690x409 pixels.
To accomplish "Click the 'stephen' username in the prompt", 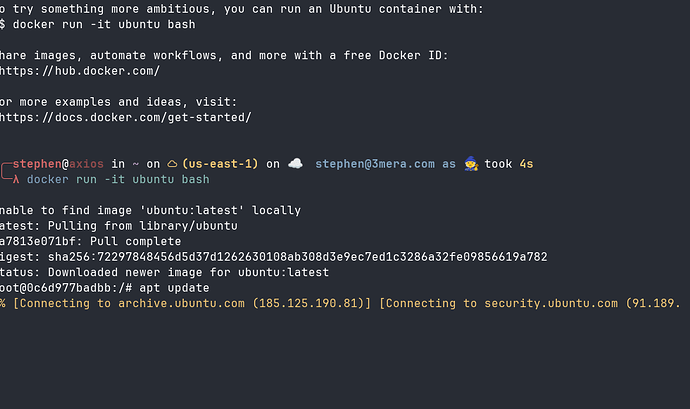I will [37, 164].
